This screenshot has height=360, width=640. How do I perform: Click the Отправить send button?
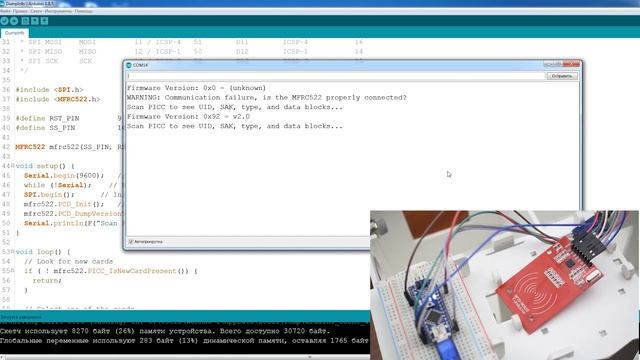[562, 76]
